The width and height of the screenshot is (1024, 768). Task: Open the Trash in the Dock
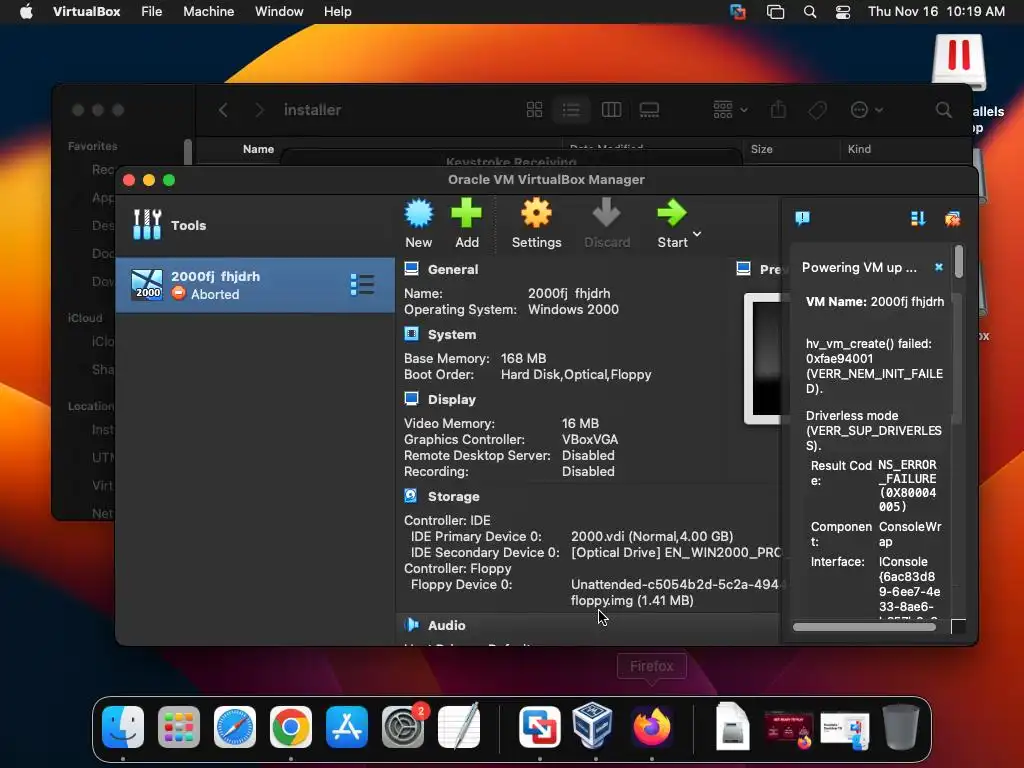(901, 726)
